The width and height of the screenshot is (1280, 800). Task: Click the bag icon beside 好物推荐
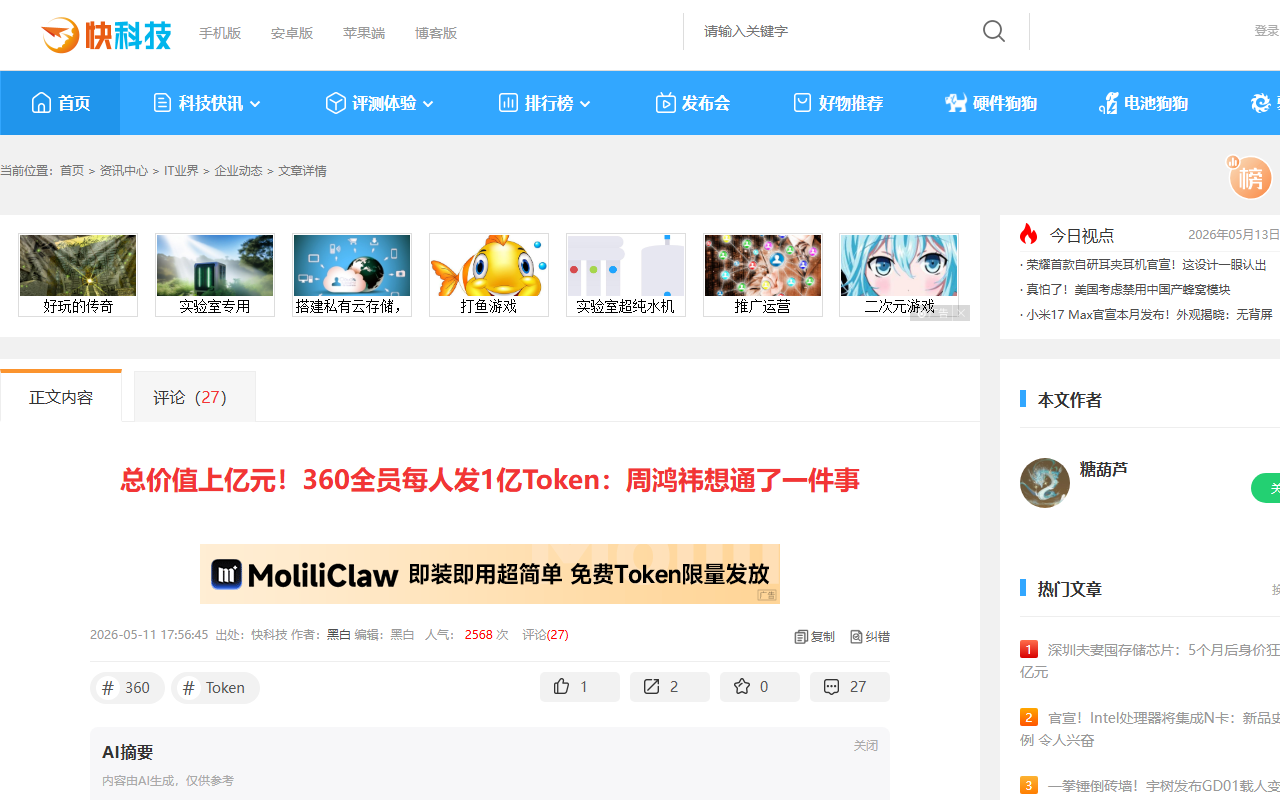tap(802, 103)
